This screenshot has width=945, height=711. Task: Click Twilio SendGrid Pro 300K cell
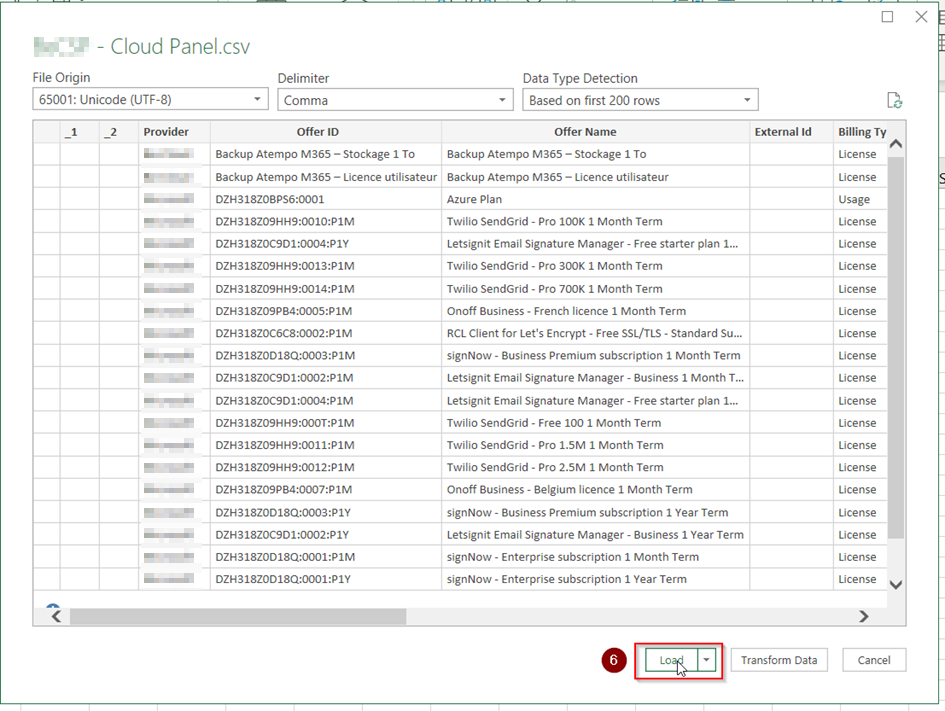[595, 266]
